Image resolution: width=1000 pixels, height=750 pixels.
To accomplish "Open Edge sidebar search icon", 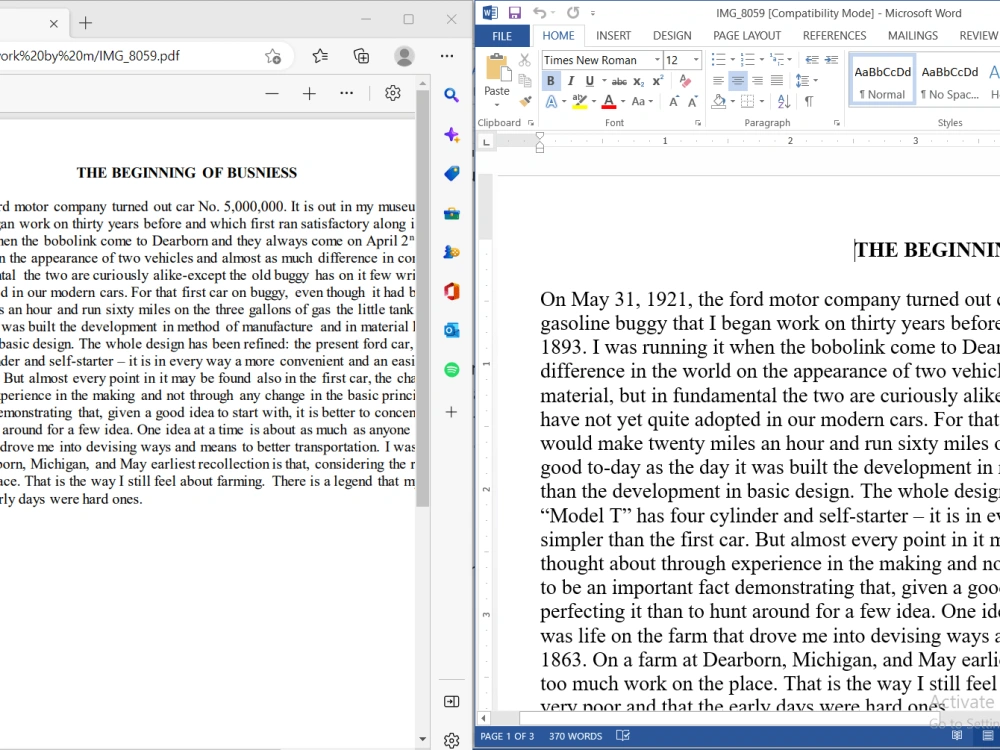I will tap(452, 96).
